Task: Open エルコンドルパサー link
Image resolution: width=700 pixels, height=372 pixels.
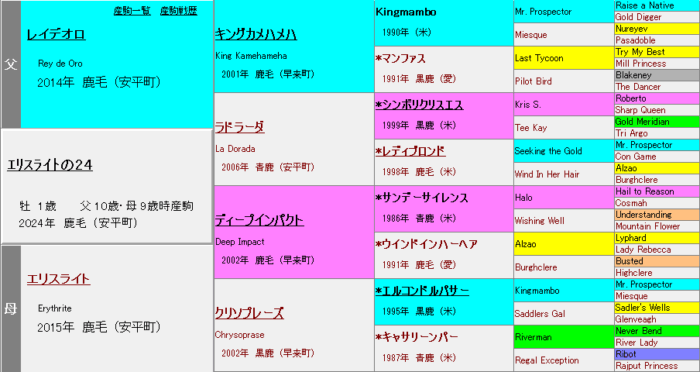Action: 422,291
